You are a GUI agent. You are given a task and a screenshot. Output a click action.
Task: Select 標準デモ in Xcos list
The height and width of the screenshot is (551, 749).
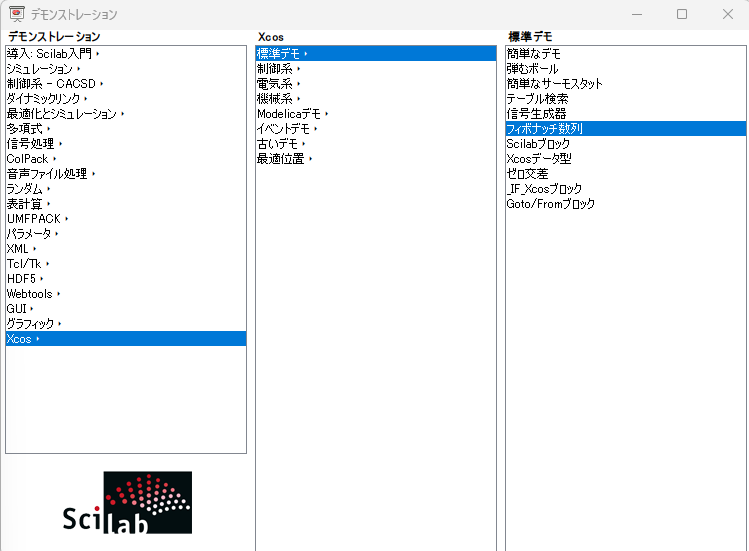376,54
